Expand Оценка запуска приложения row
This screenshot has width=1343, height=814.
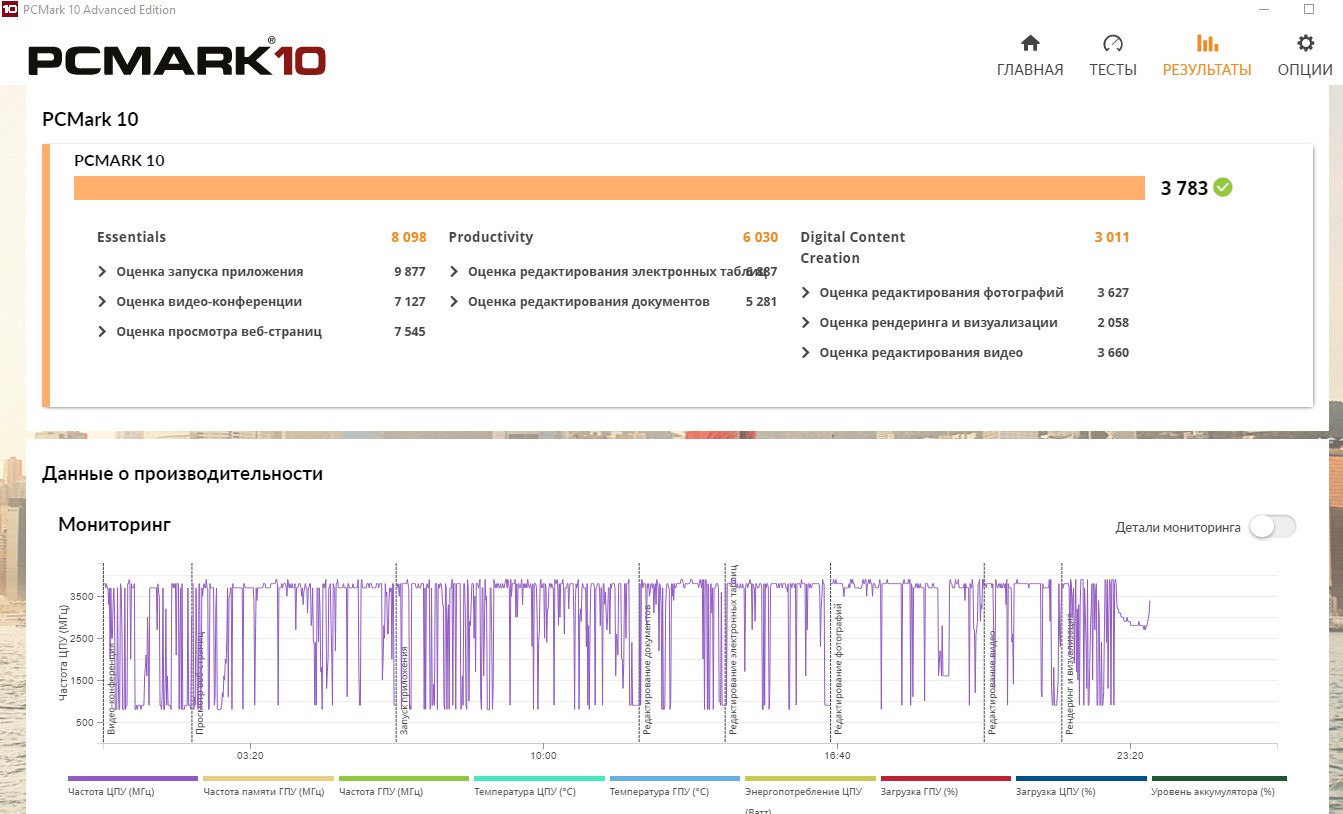pos(103,272)
